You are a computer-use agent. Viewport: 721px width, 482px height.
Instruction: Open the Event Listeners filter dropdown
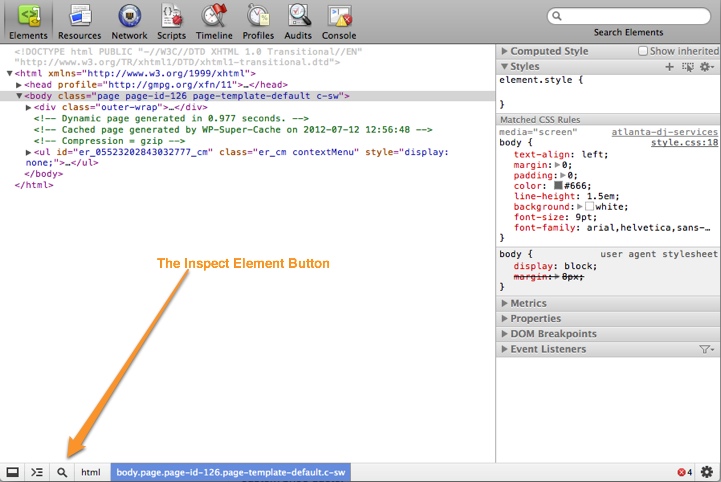pos(707,350)
